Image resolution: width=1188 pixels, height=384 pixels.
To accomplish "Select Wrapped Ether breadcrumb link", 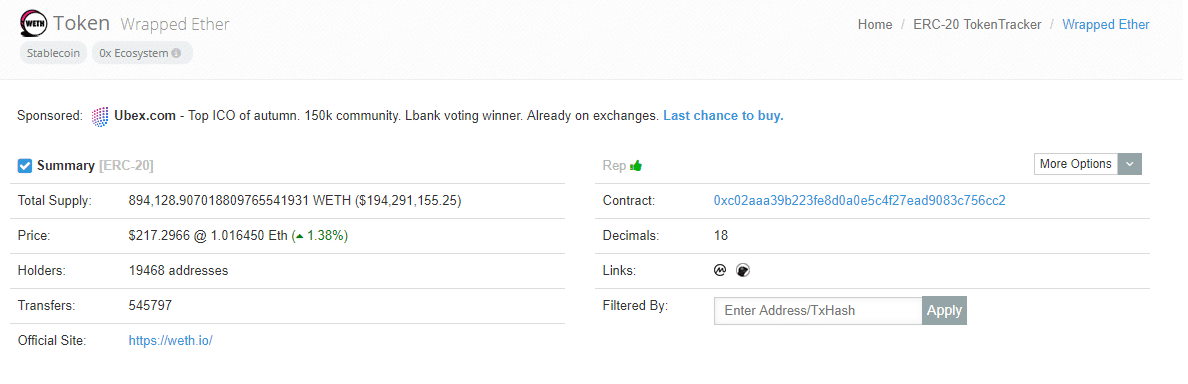I will pos(1105,24).
